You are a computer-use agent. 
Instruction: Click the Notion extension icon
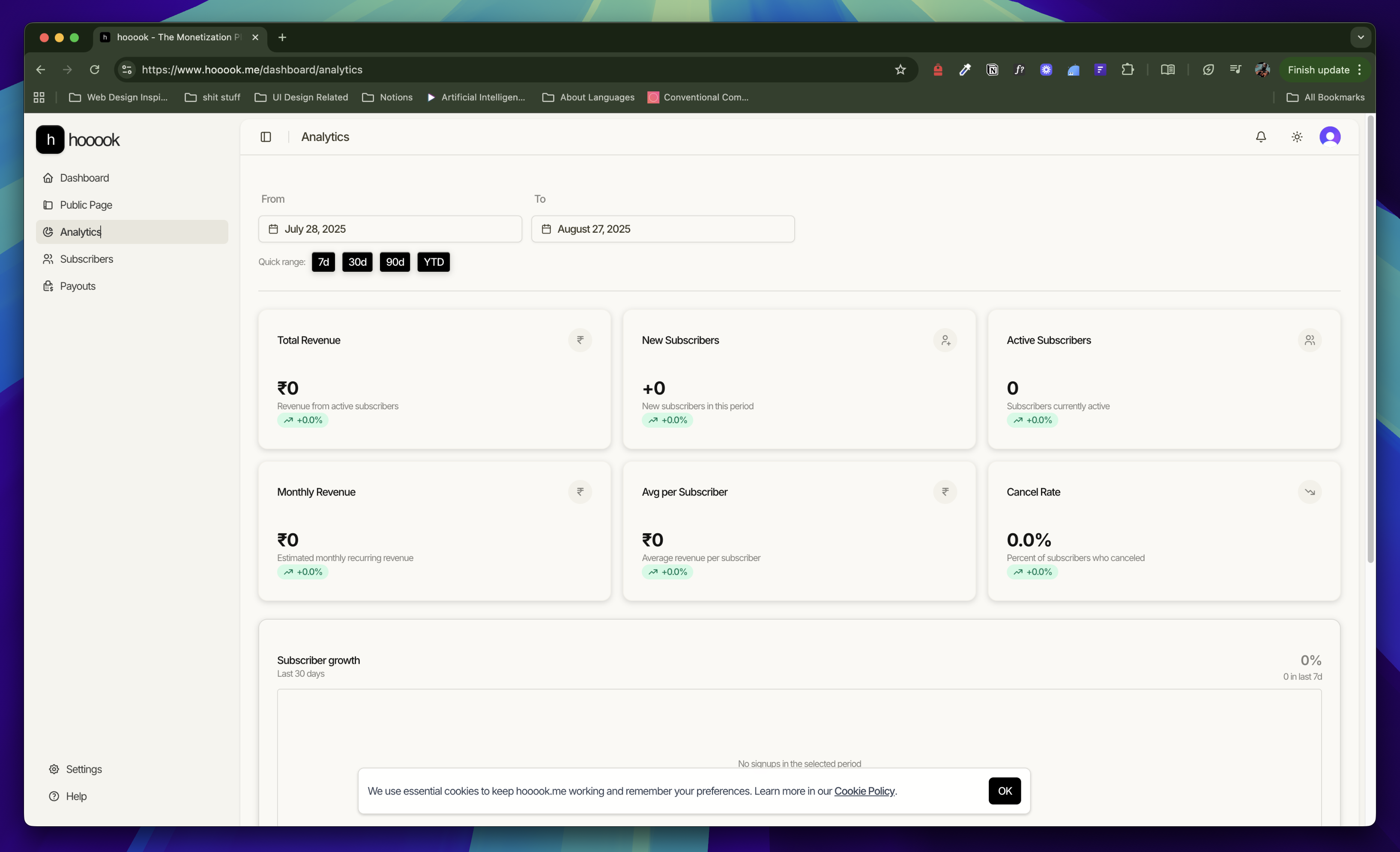pos(992,70)
